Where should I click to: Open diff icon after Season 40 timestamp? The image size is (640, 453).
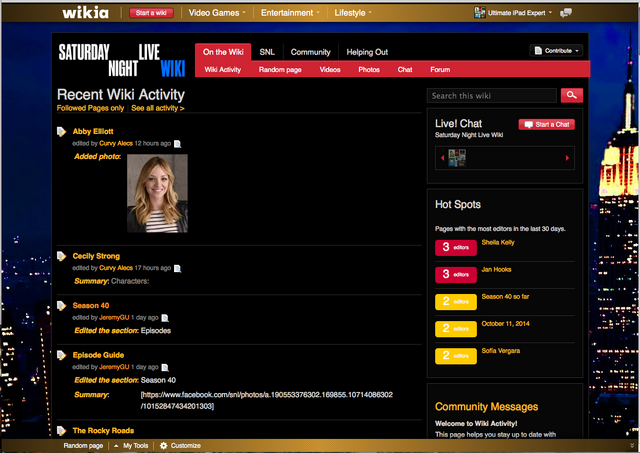(x=165, y=318)
